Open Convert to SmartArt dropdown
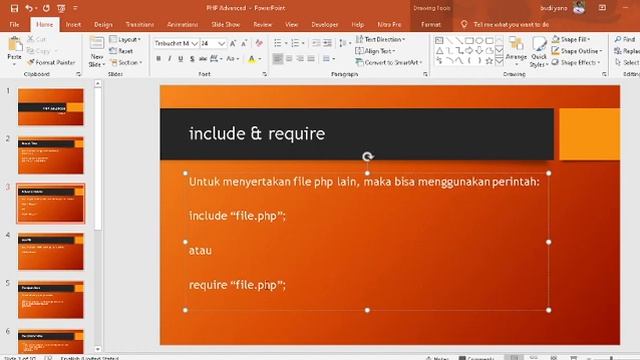640x360 pixels. [x=389, y=62]
